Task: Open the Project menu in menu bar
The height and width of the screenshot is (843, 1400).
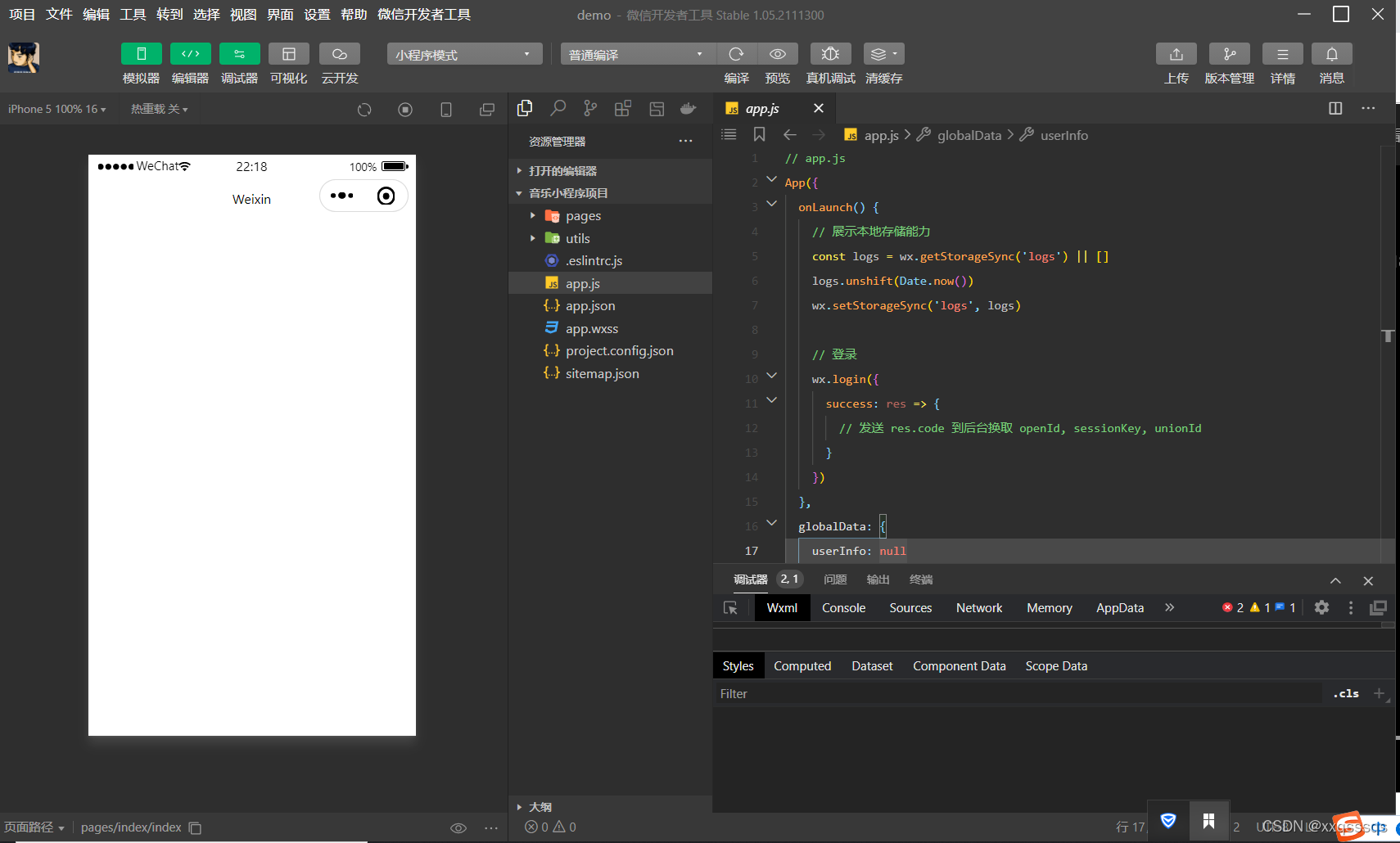Action: coord(22,15)
